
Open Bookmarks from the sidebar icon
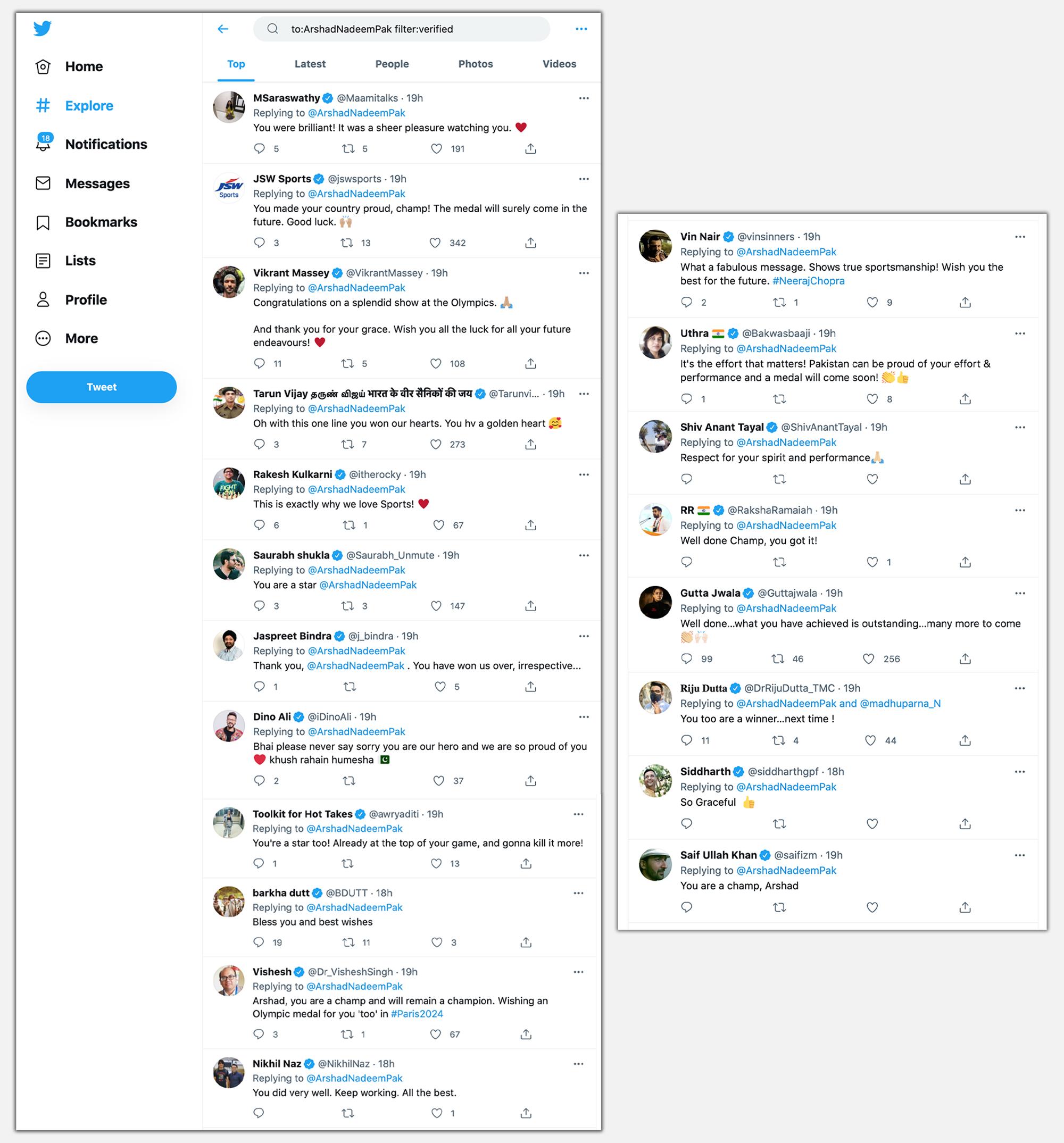[43, 222]
